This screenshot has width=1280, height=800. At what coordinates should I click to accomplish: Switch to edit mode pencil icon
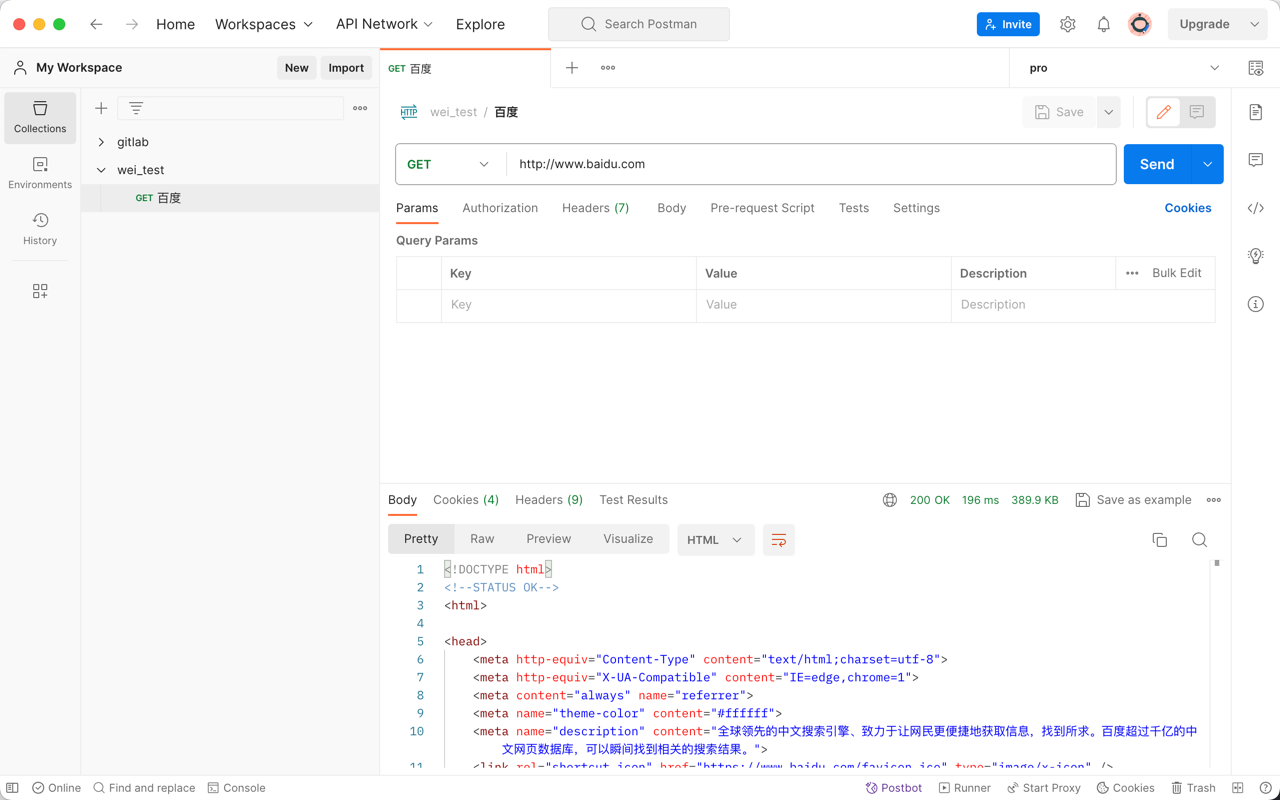click(x=1164, y=112)
